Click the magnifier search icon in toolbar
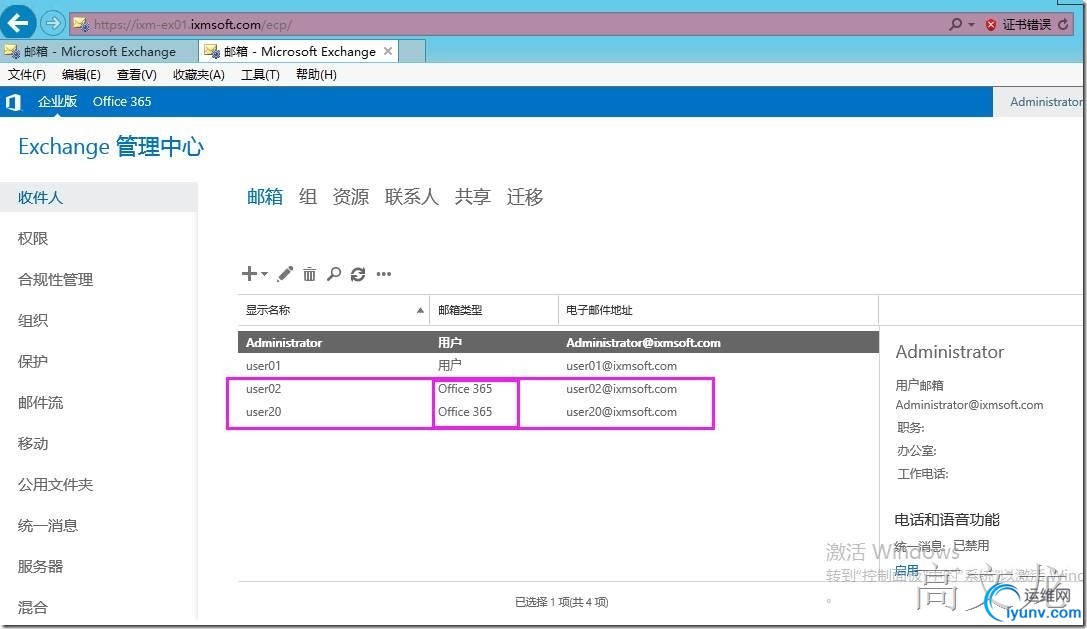The image size is (1087, 629). click(x=333, y=274)
